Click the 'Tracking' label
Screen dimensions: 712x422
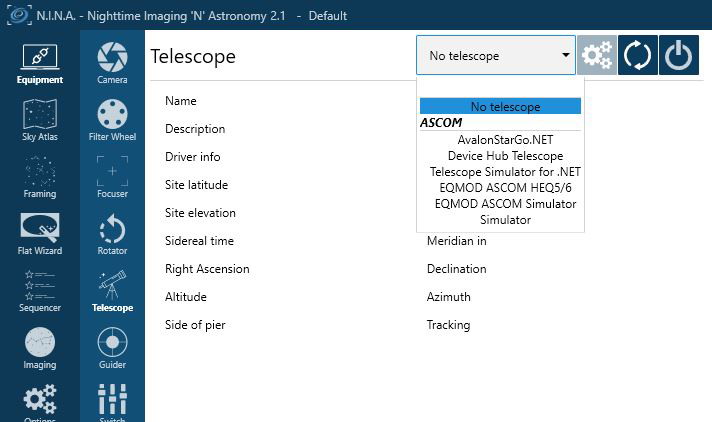tap(448, 325)
